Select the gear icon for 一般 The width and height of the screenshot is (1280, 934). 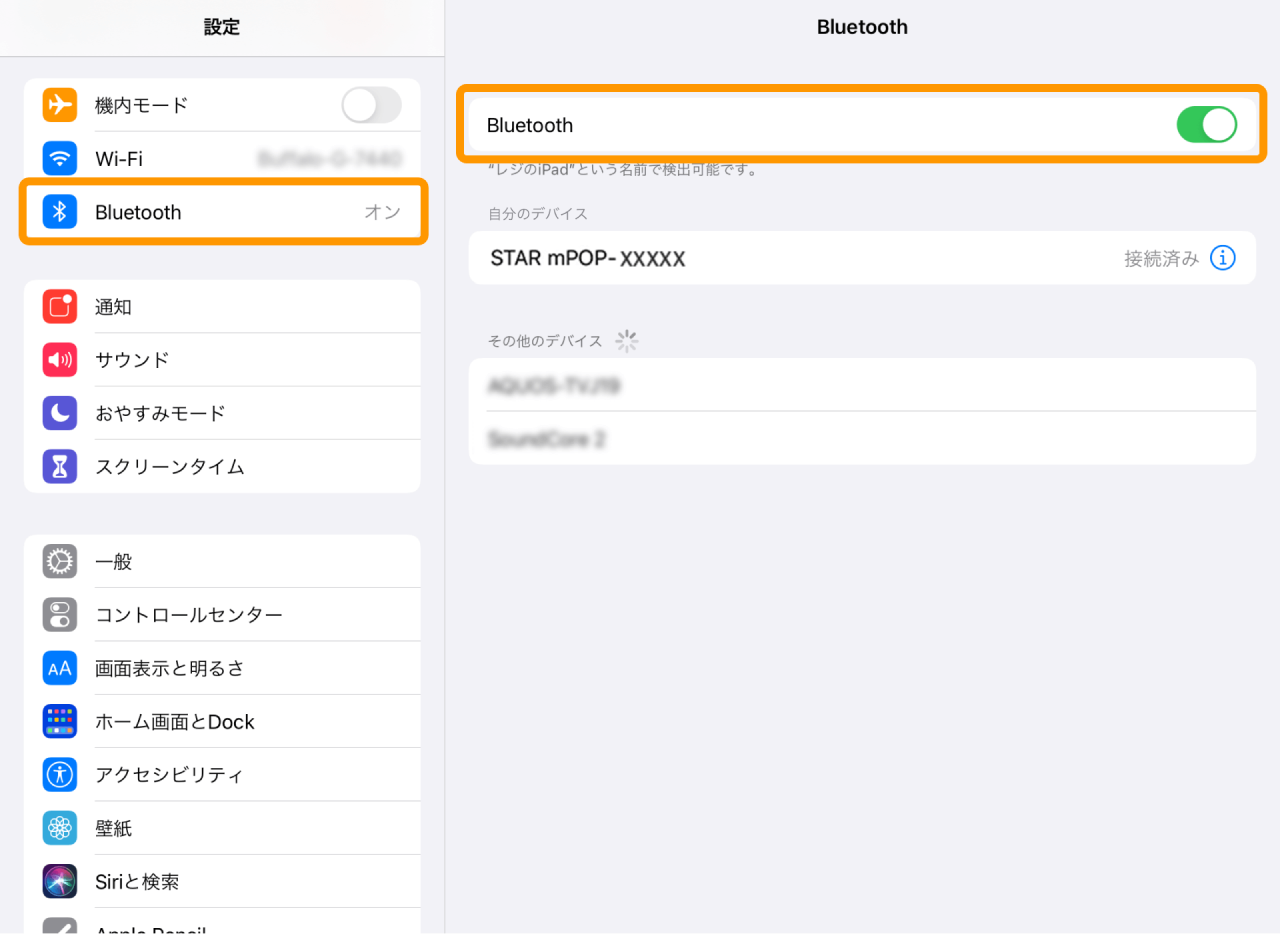pyautogui.click(x=59, y=561)
